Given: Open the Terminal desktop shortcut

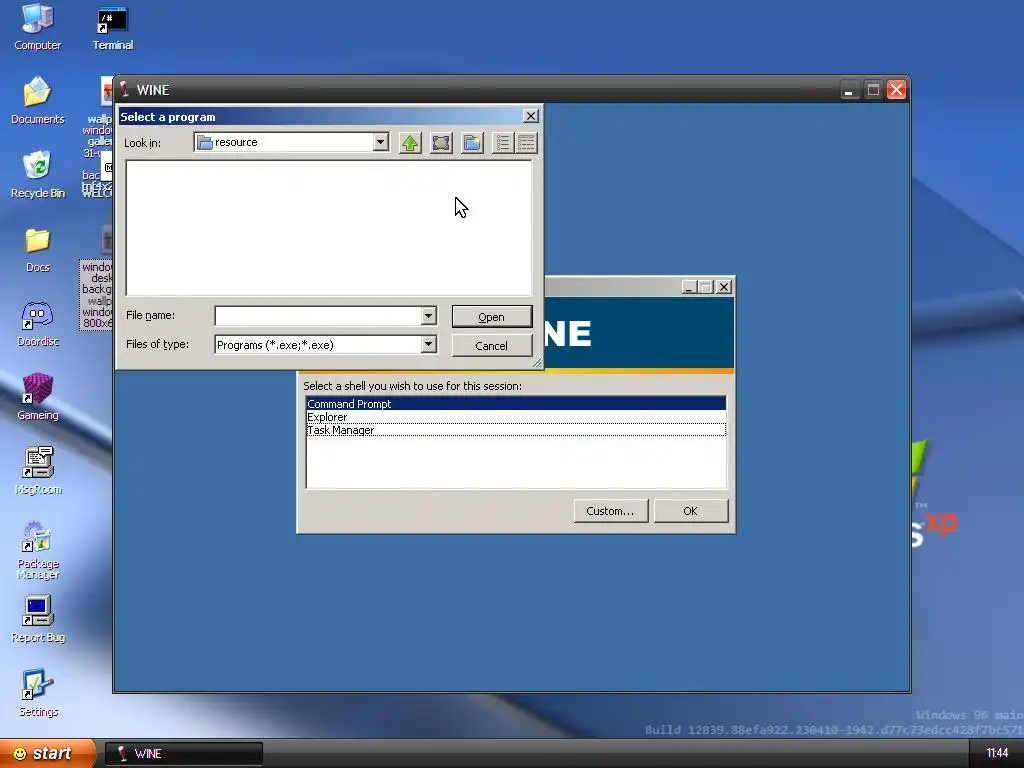Looking at the screenshot, I should 112,27.
